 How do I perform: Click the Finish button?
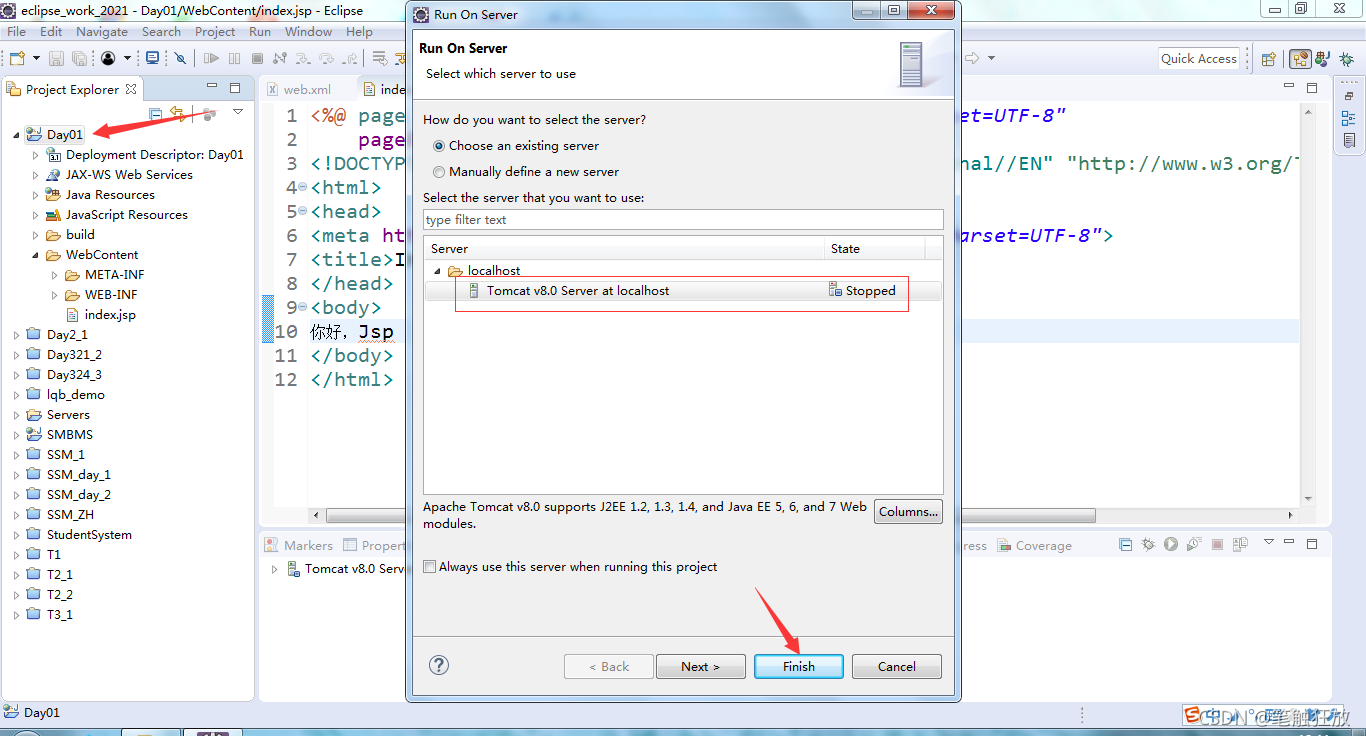pos(799,667)
